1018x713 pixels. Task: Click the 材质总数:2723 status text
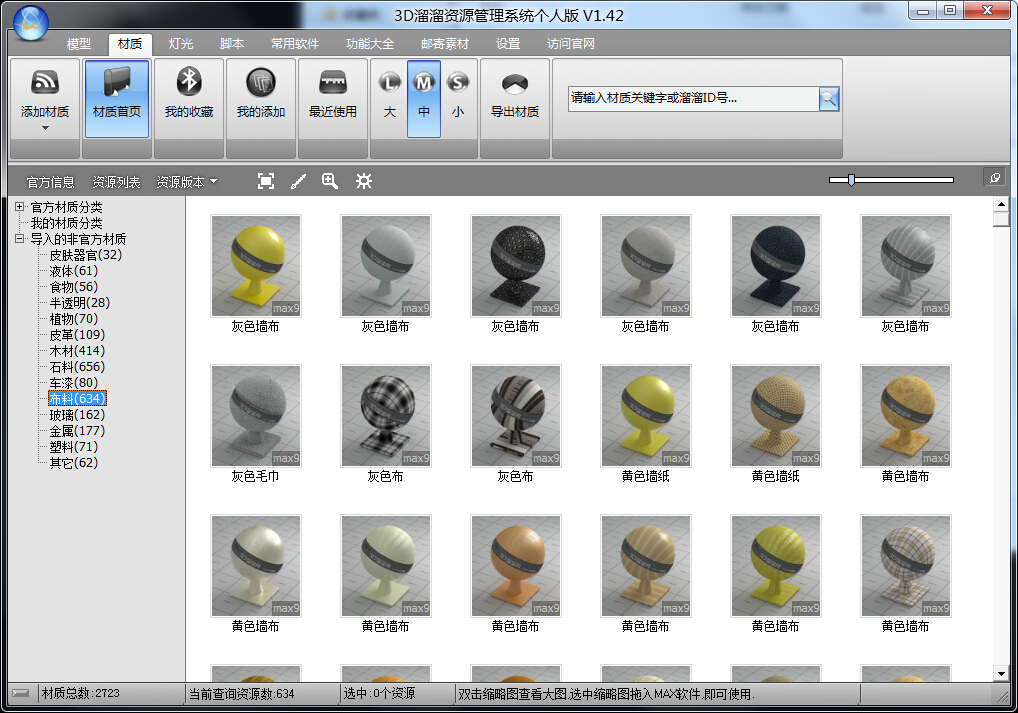pos(81,693)
